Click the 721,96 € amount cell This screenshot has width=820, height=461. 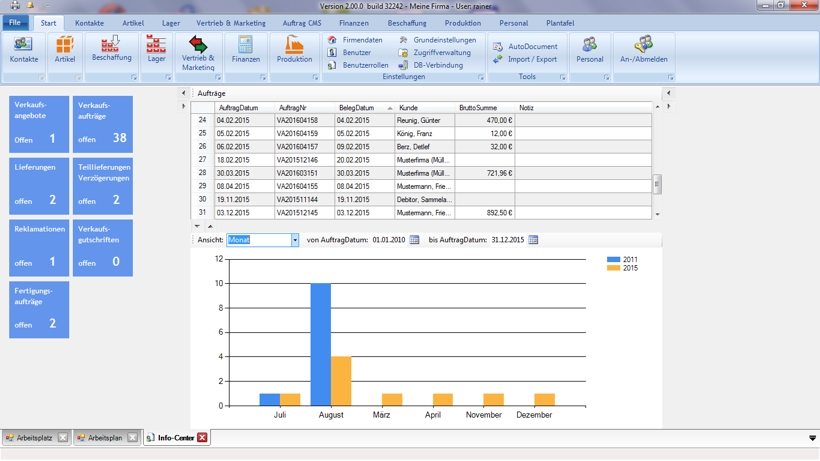[485, 173]
